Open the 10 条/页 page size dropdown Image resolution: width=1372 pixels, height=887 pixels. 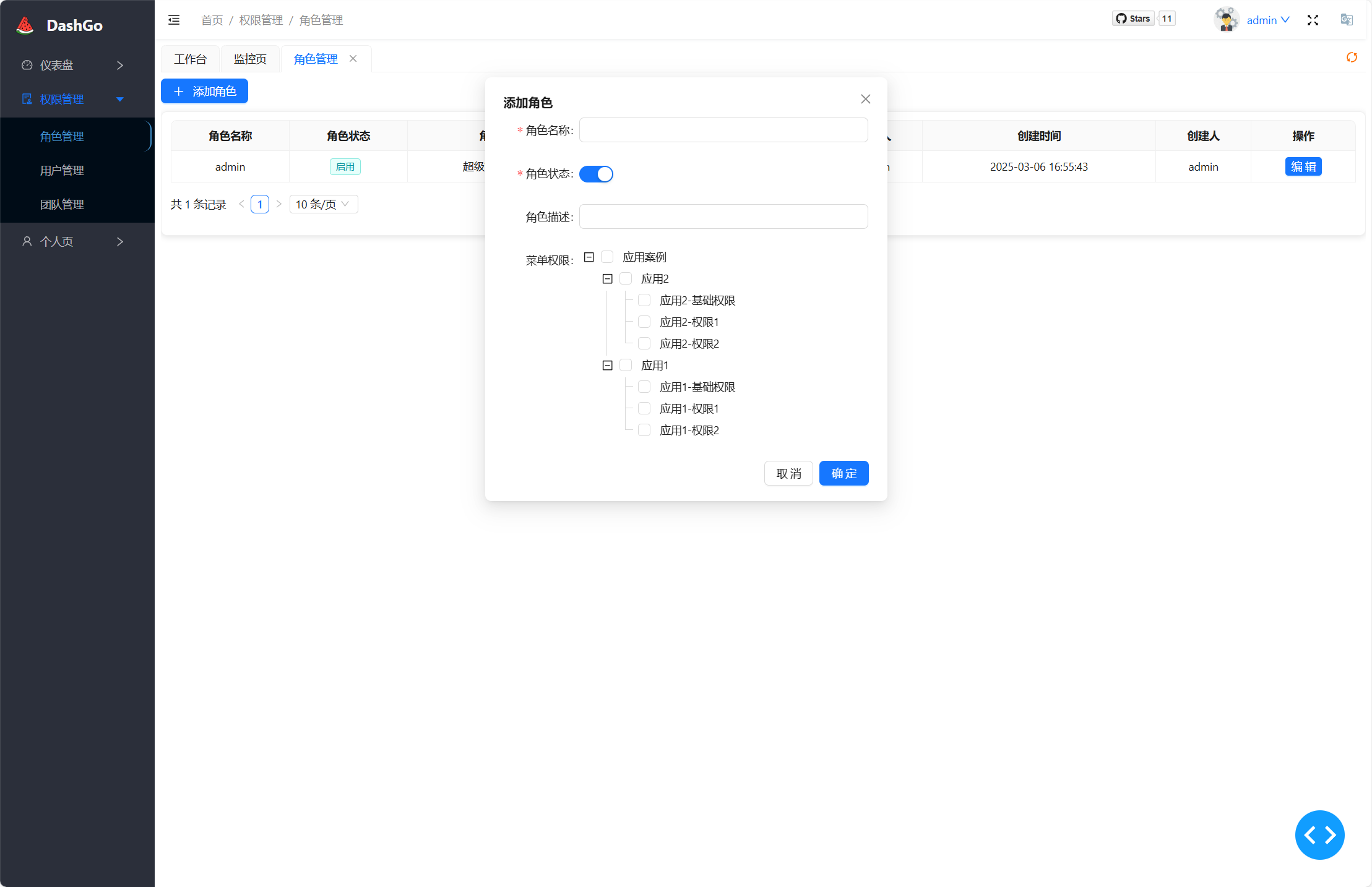pos(323,204)
